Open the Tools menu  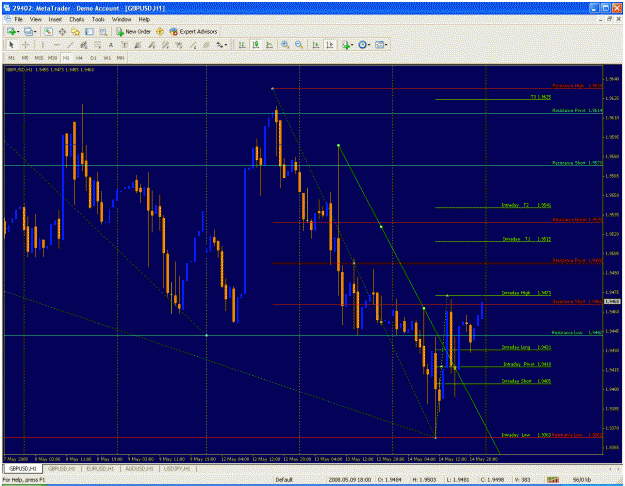point(98,19)
